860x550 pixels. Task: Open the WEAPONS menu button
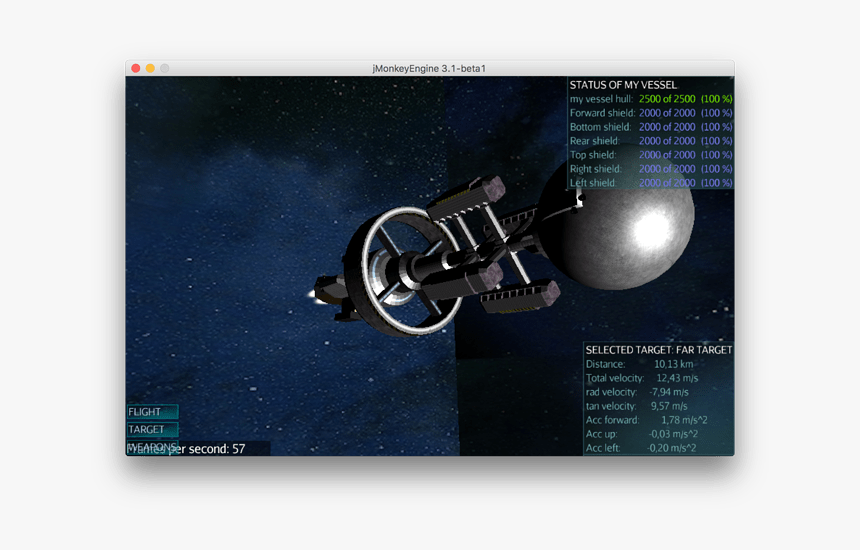pos(152,445)
